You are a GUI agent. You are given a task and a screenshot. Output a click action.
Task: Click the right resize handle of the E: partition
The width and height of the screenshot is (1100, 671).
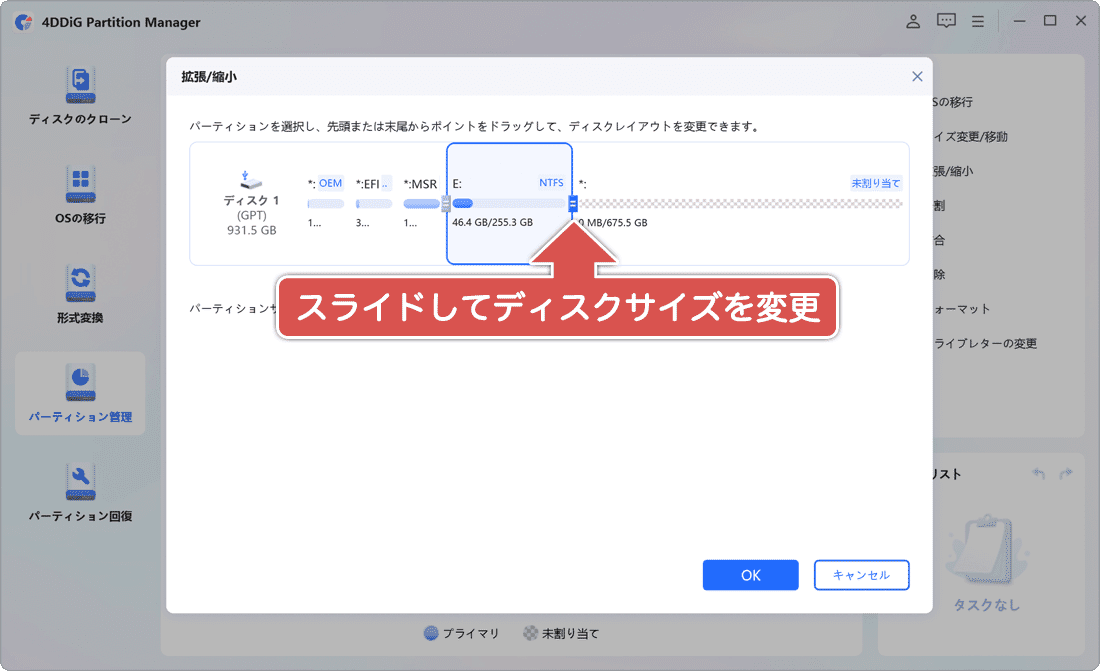(x=571, y=203)
